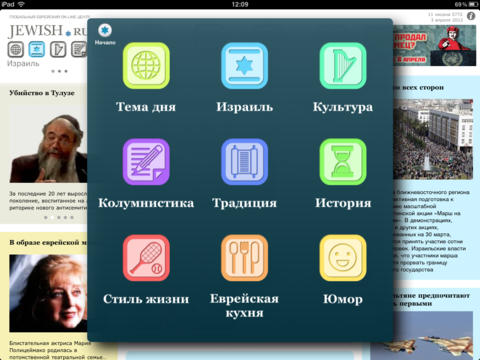Open the Культура harp icon
This screenshot has width=480, height=360.
point(343,66)
